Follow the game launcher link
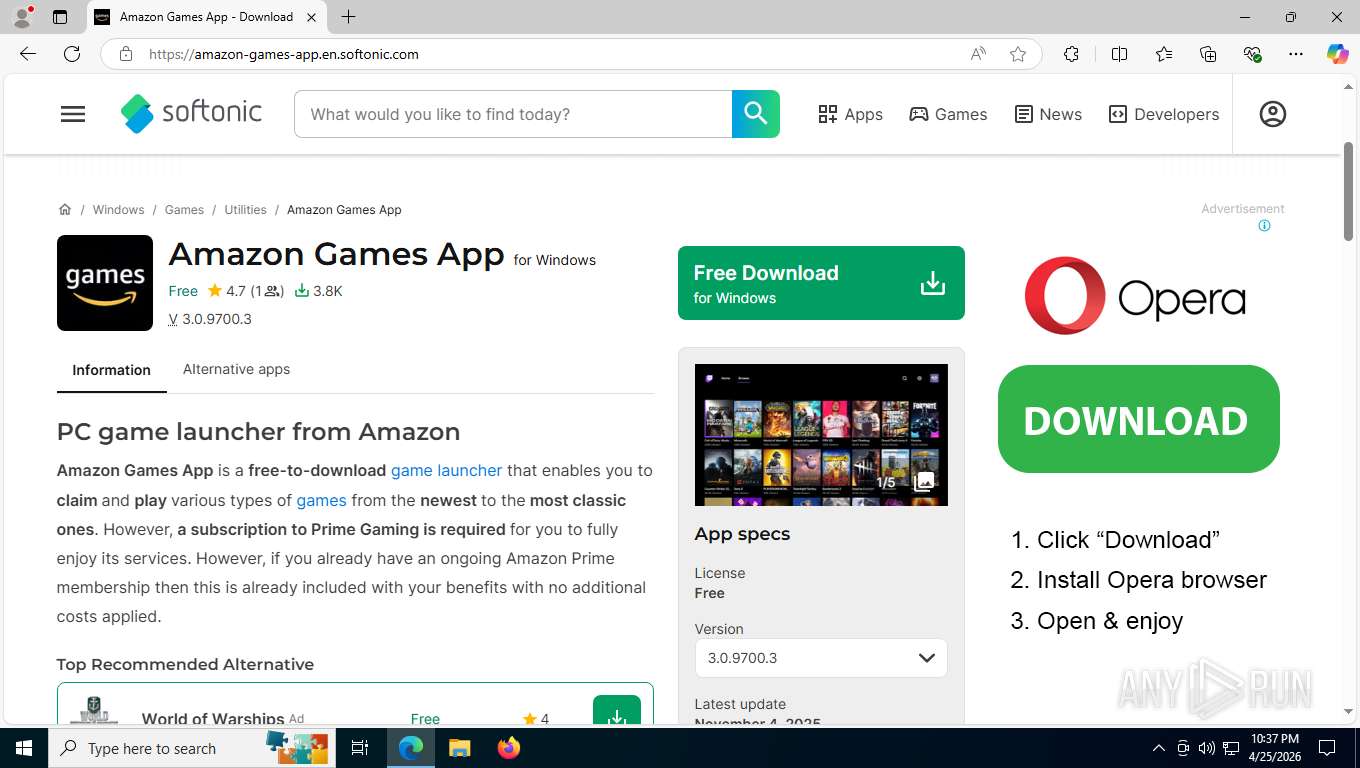 pyautogui.click(x=446, y=470)
